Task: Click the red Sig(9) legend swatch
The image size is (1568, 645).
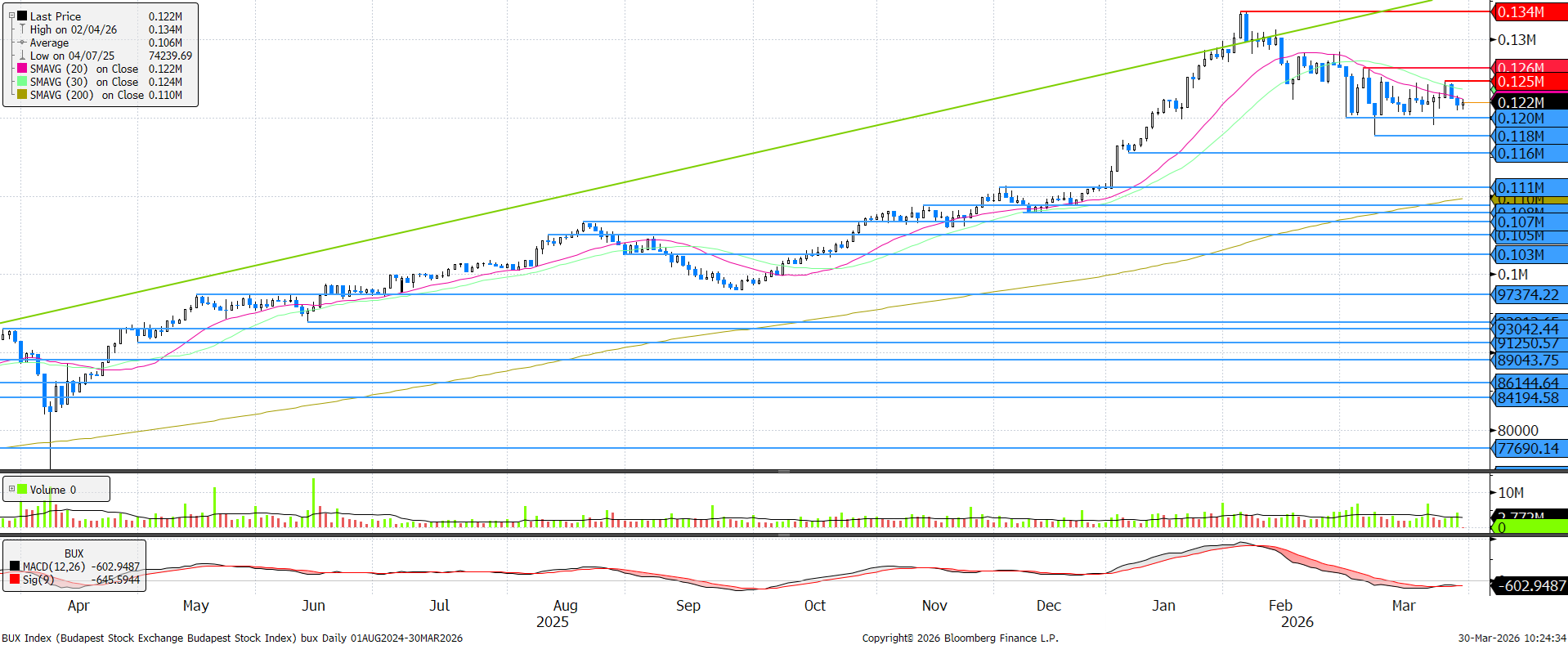Action: click(x=15, y=580)
